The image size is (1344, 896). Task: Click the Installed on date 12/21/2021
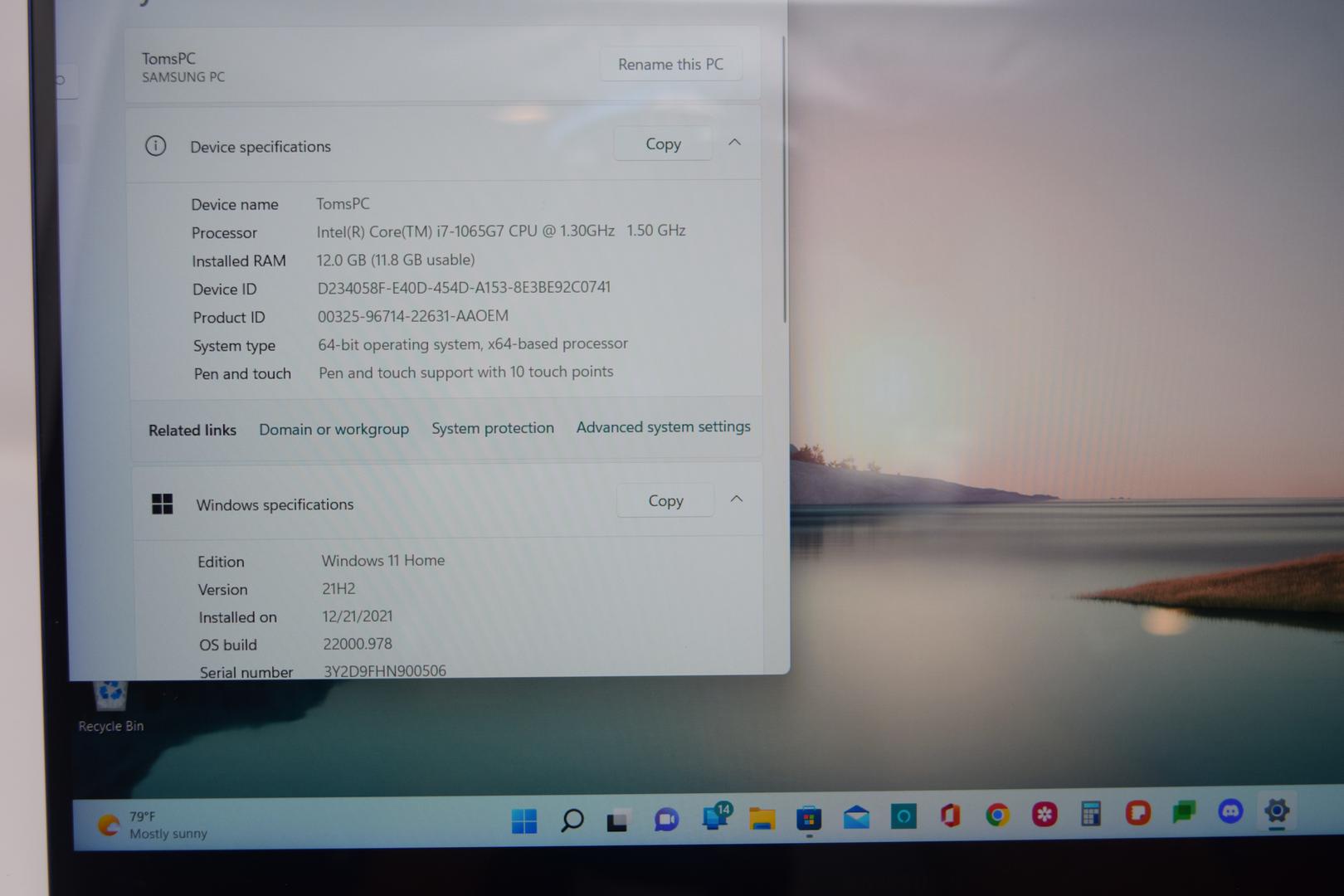[x=358, y=616]
